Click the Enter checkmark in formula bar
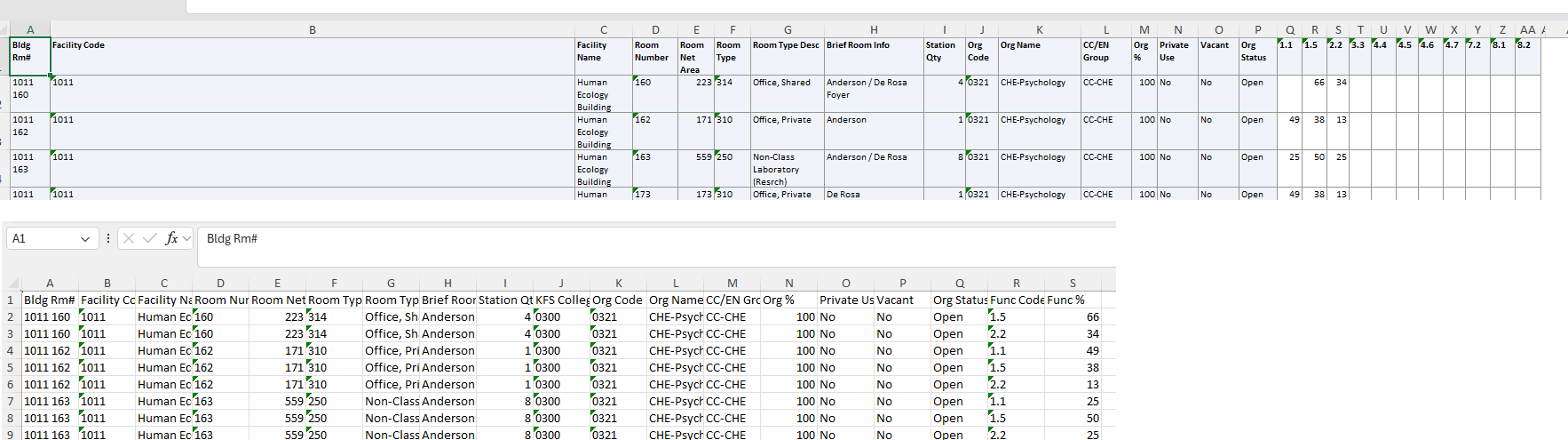 tap(149, 238)
